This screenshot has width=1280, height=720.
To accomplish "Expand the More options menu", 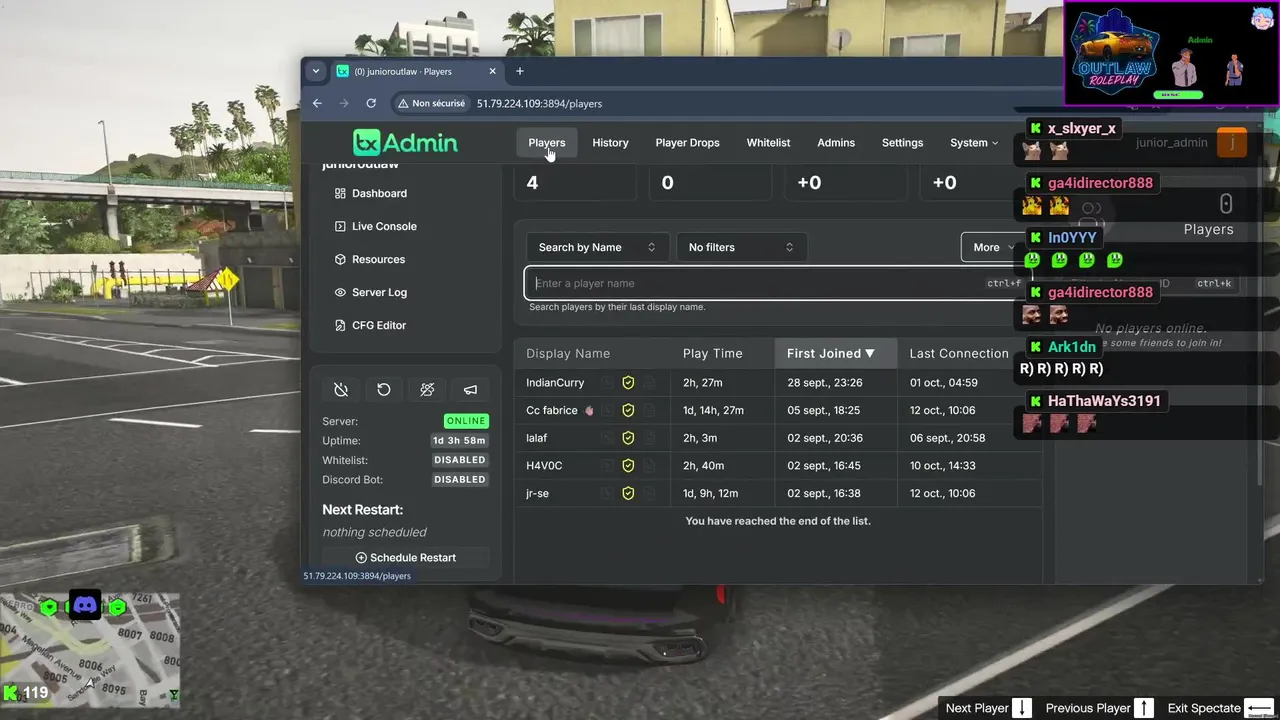I will click(992, 247).
